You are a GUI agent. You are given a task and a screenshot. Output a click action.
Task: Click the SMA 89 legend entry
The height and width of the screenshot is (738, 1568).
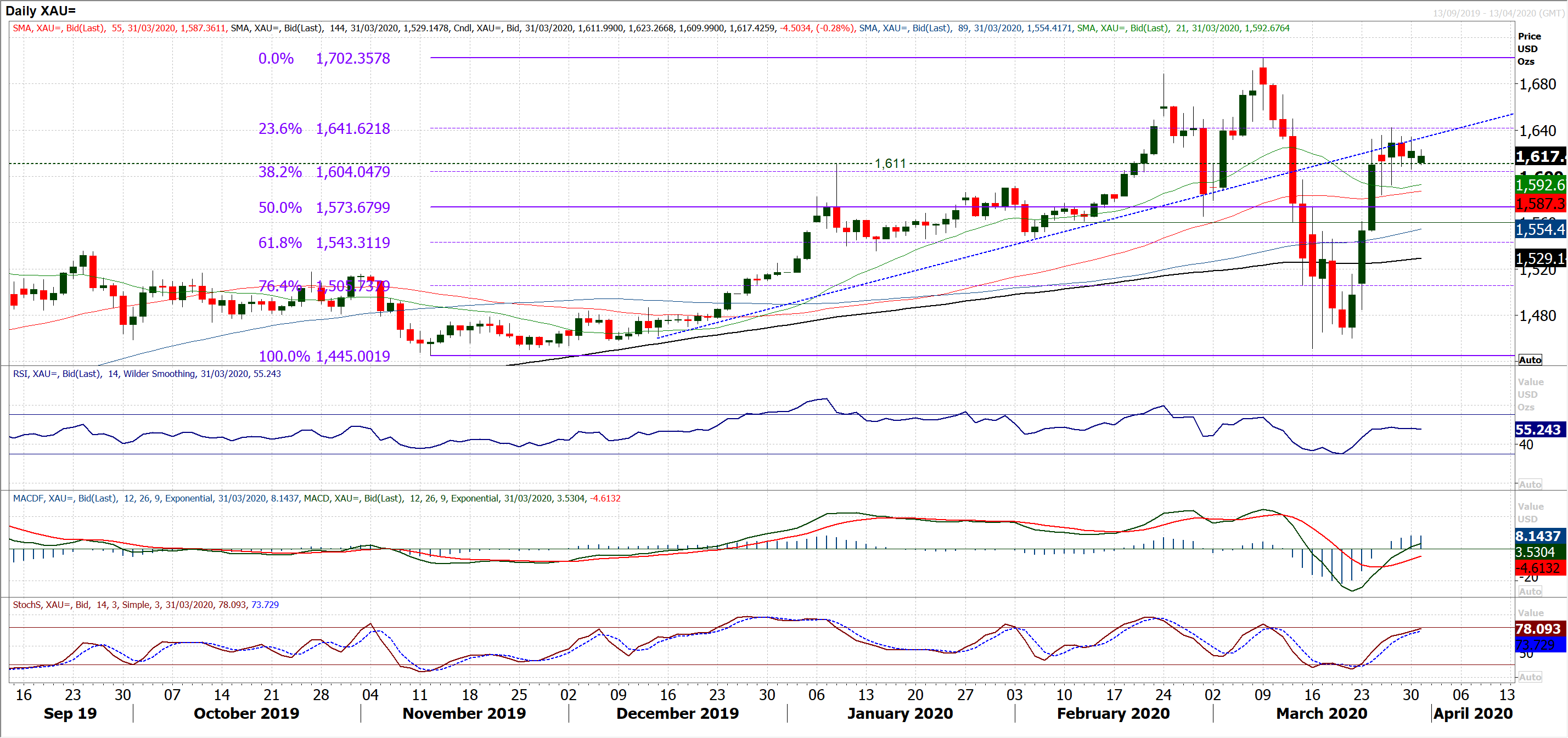pyautogui.click(x=966, y=28)
